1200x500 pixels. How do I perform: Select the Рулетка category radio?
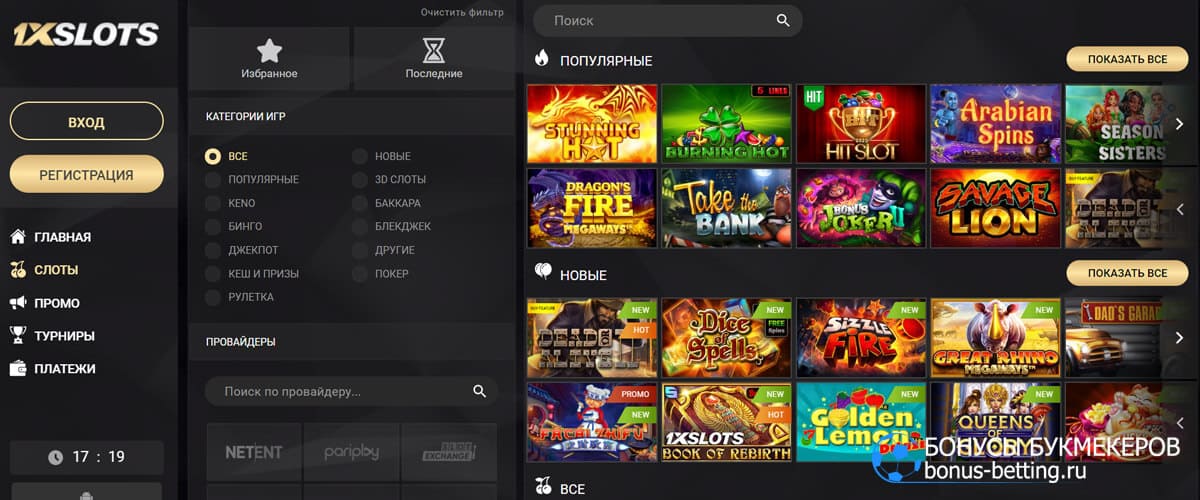coord(213,297)
